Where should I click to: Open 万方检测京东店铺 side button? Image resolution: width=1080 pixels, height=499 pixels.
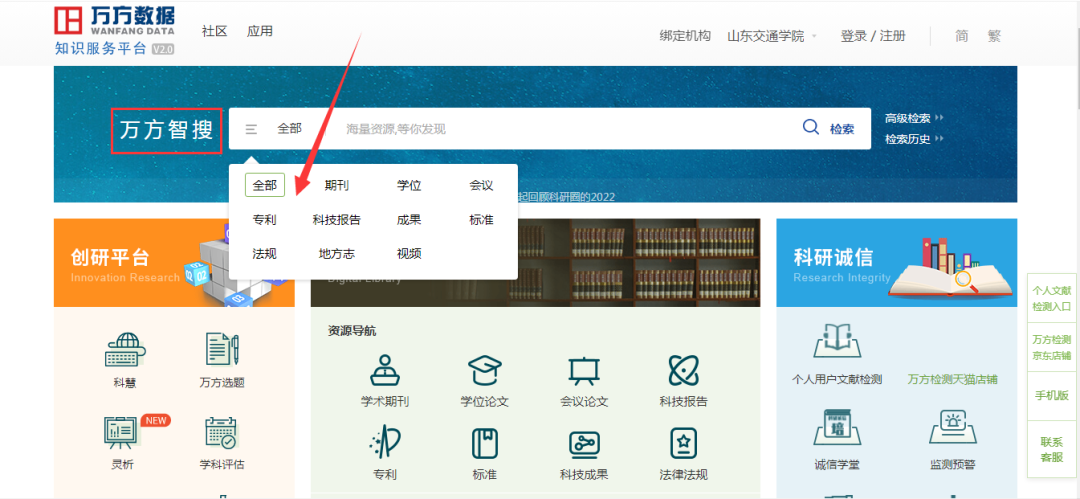pyautogui.click(x=1051, y=347)
